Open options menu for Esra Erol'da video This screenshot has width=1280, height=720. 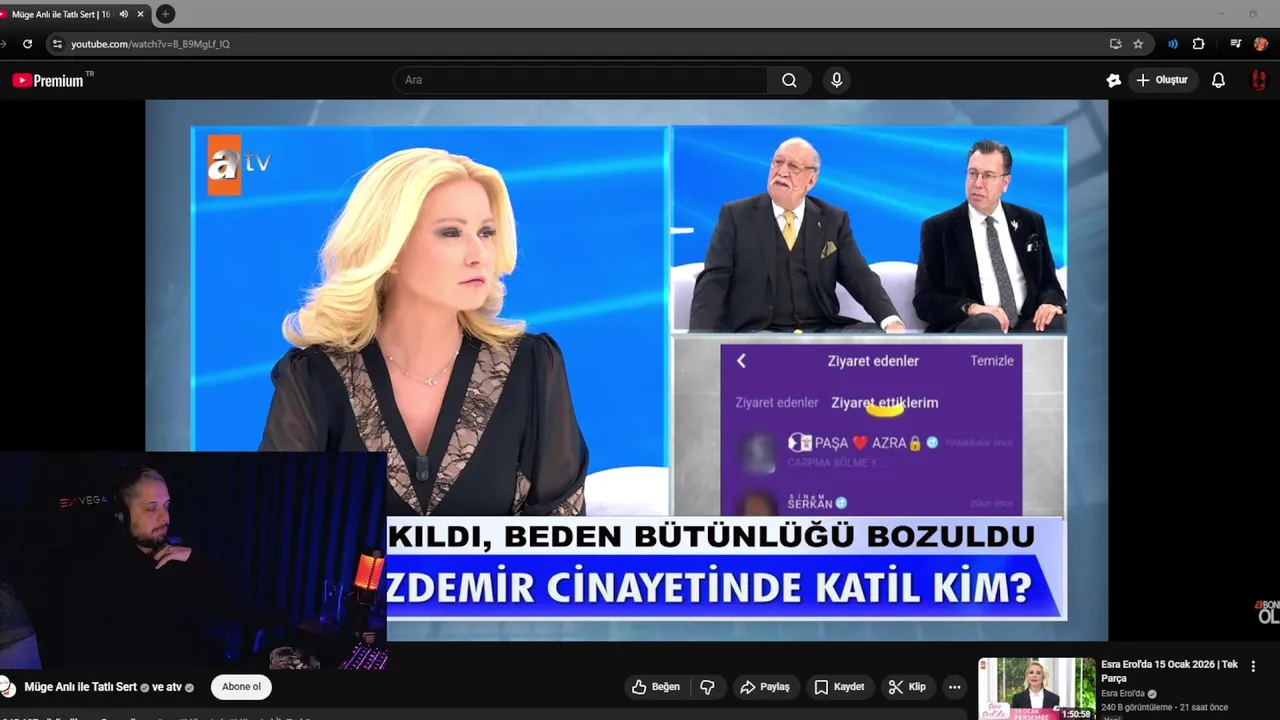pos(1253,666)
